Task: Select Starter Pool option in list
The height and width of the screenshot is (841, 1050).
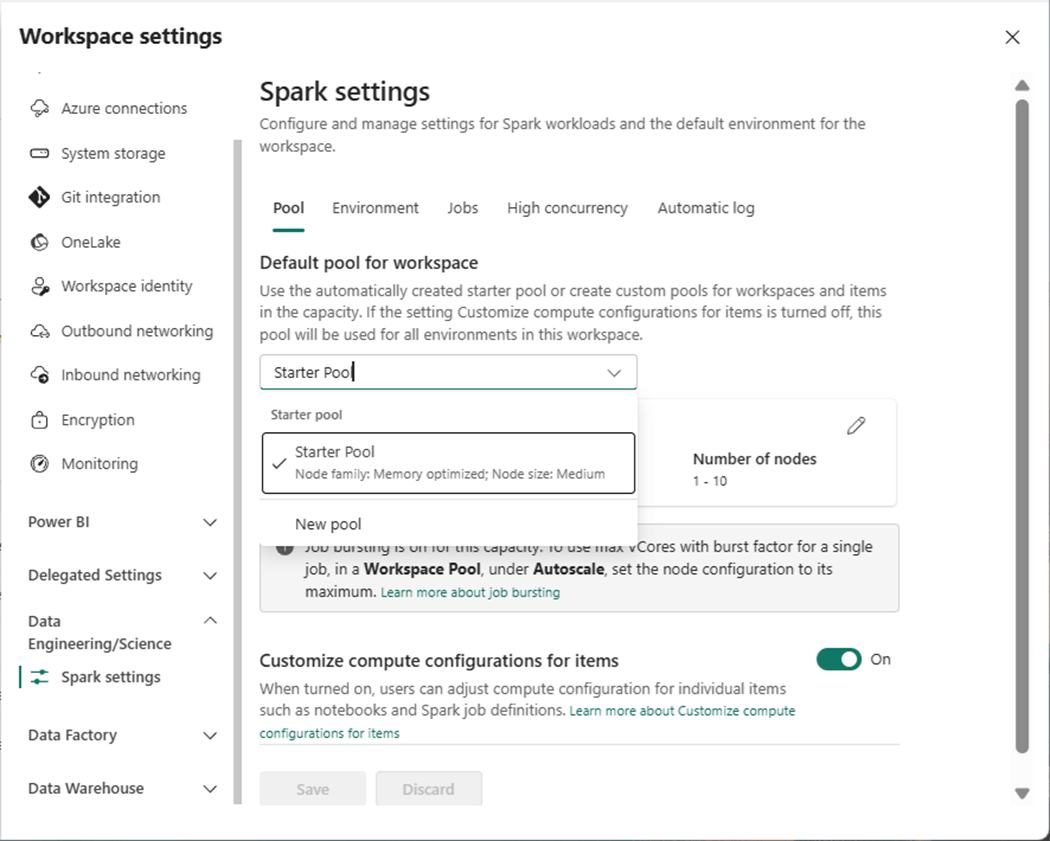Action: pos(448,462)
